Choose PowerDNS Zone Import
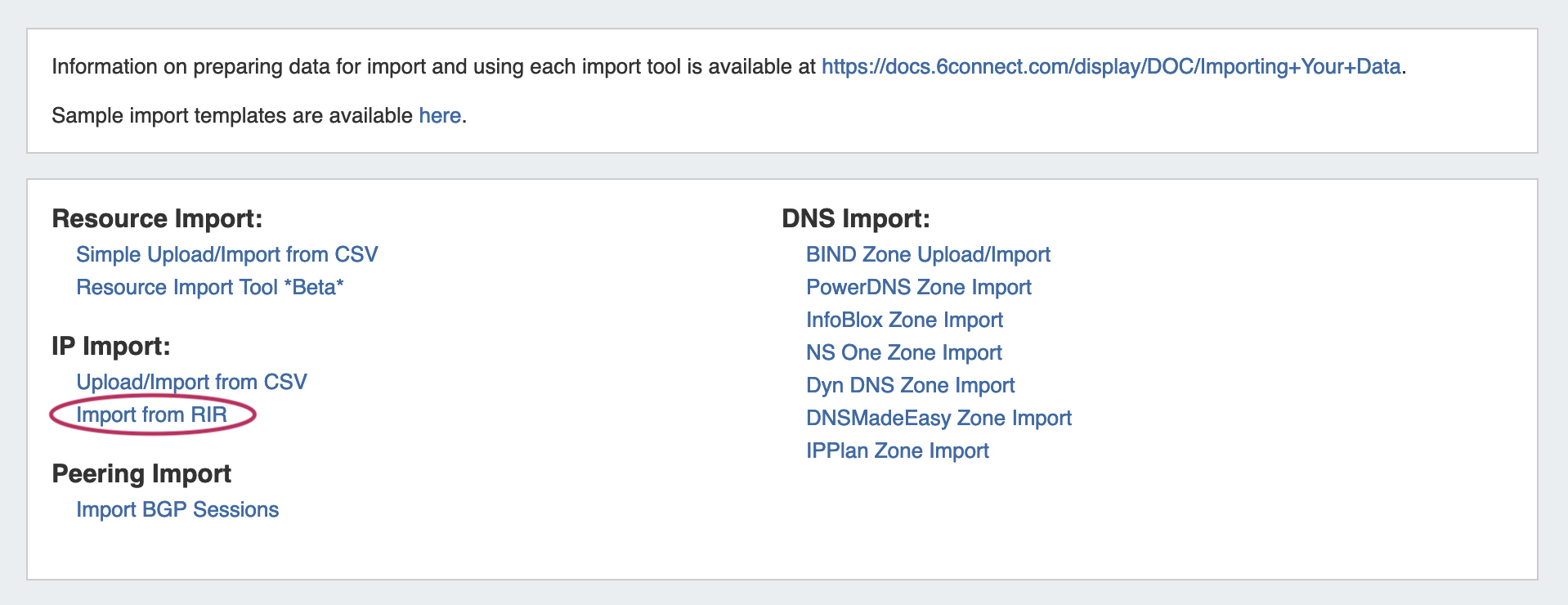Viewport: 1568px width, 605px height. tap(918, 287)
